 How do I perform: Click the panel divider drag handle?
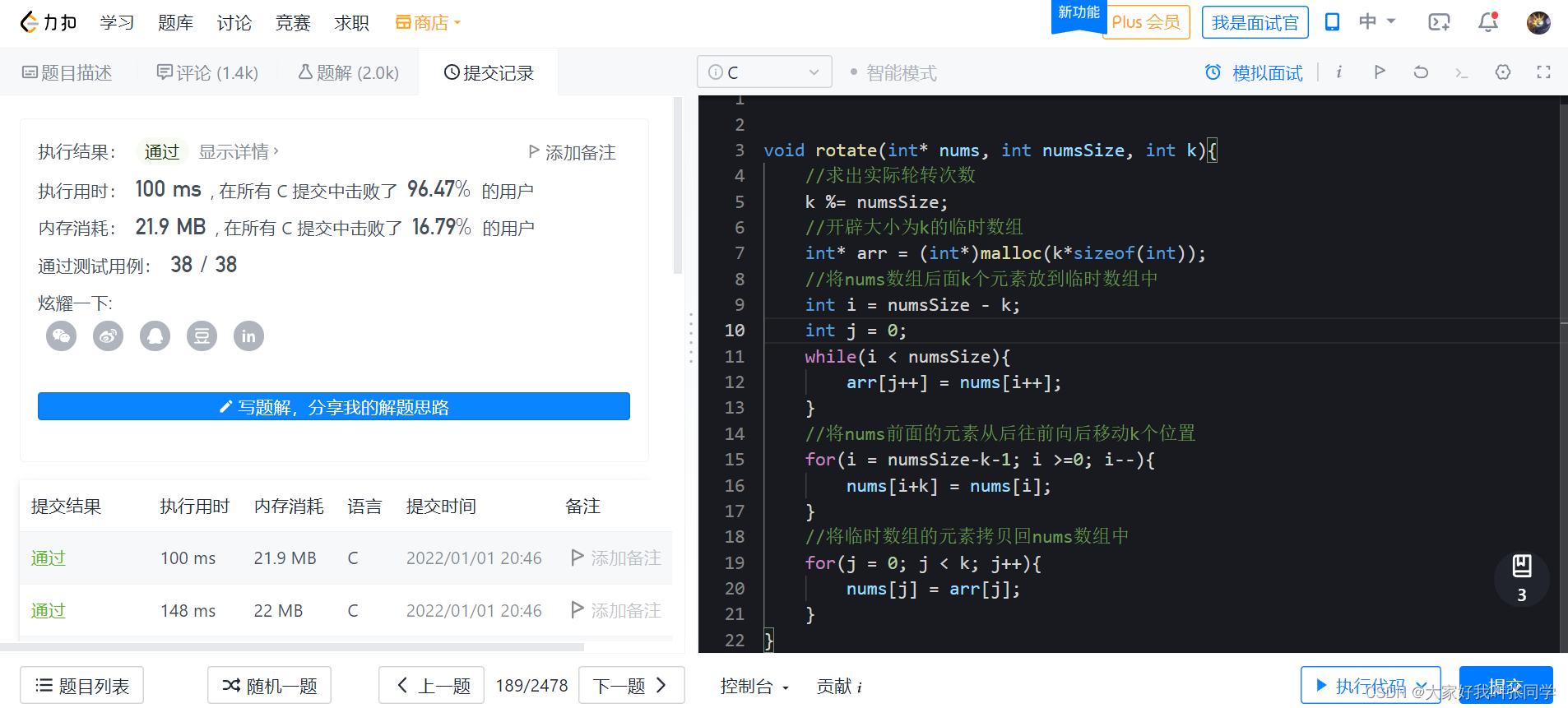point(691,337)
